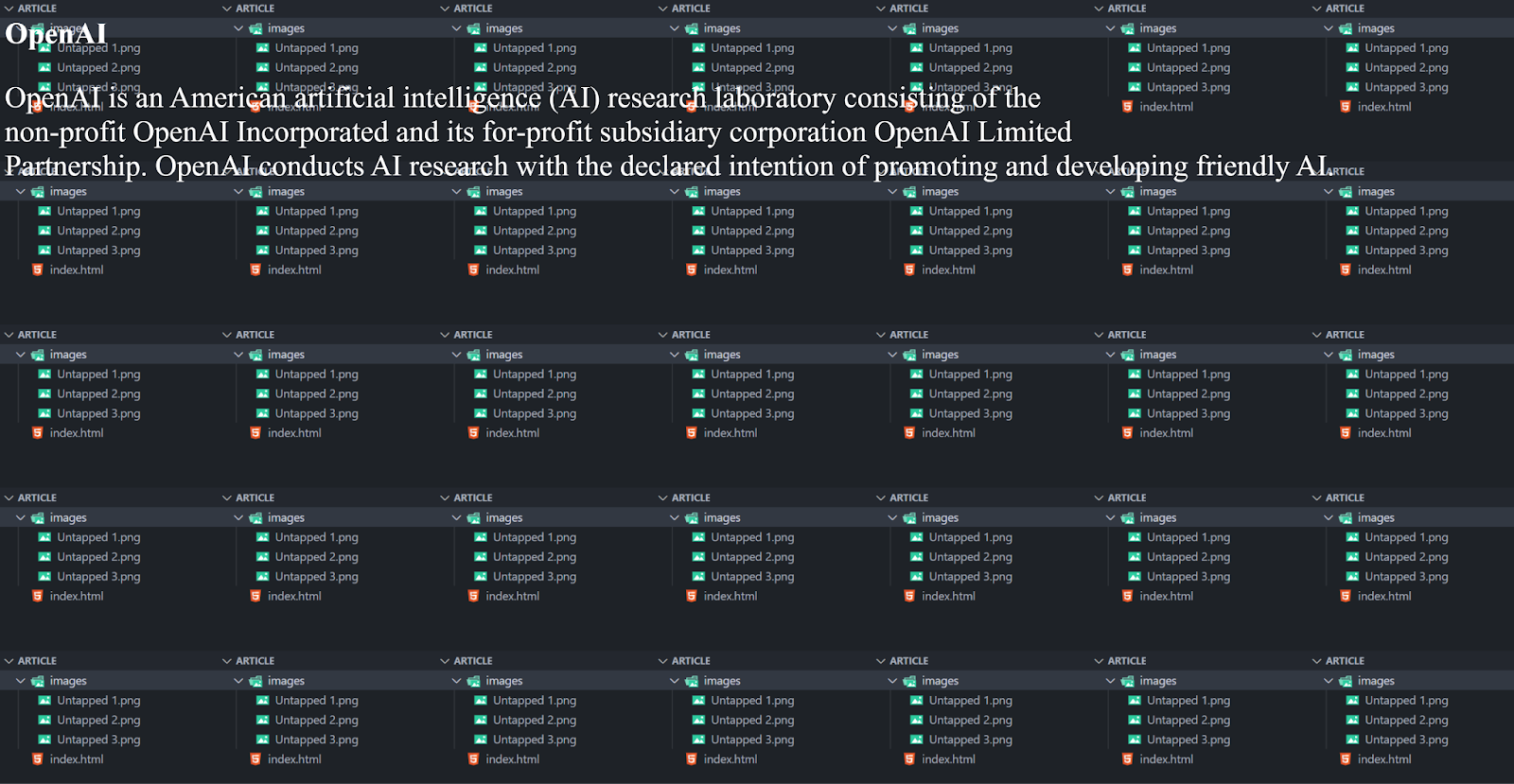Screen dimensions: 1514x784
Task: Click the paragraph line starting "Partnership. OpenAI conducts"
Action: click(x=669, y=166)
